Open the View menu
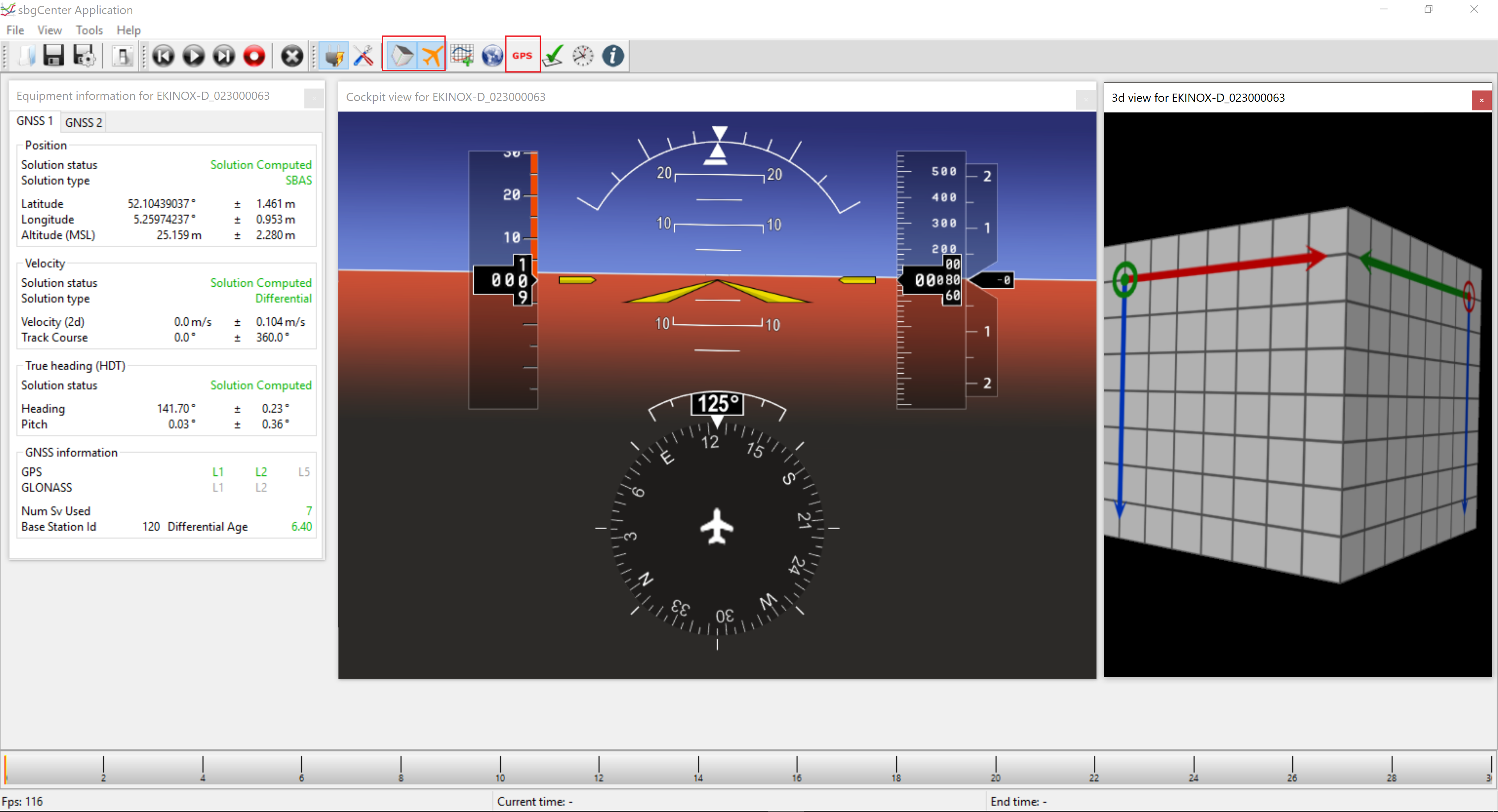The width and height of the screenshot is (1498, 812). coord(50,30)
